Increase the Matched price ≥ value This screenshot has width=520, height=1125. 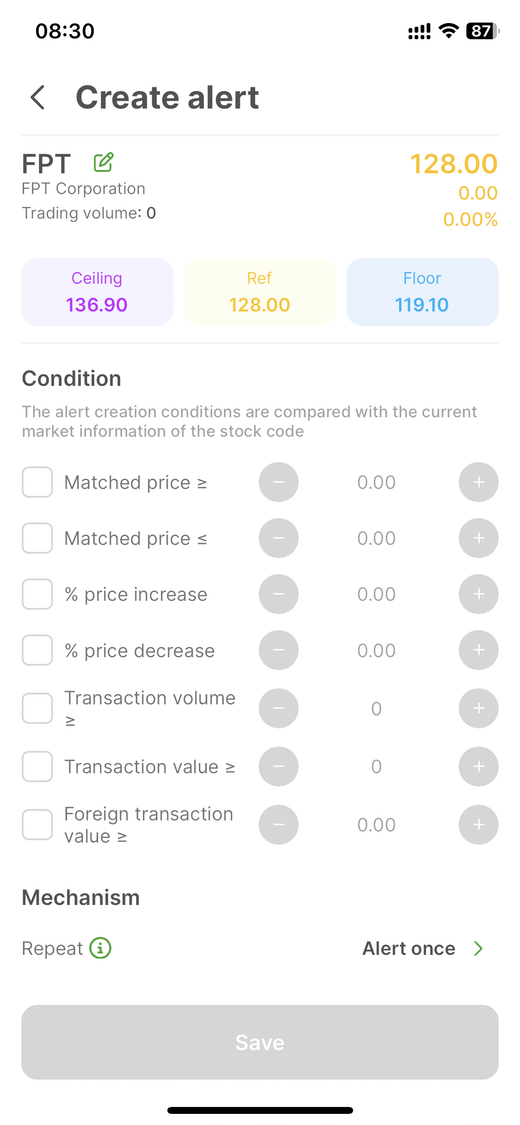click(478, 482)
